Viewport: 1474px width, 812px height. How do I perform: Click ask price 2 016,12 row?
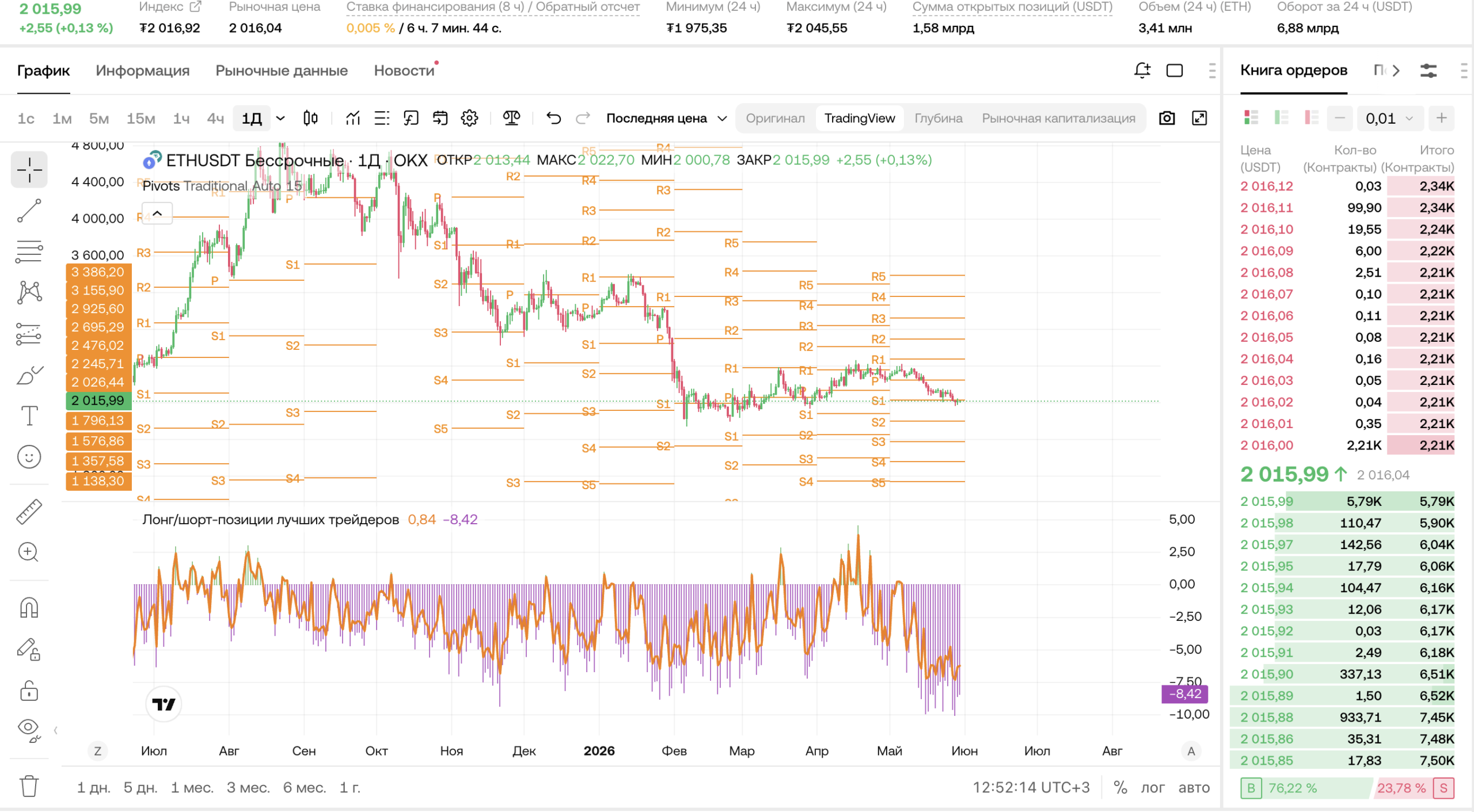[x=1347, y=186]
